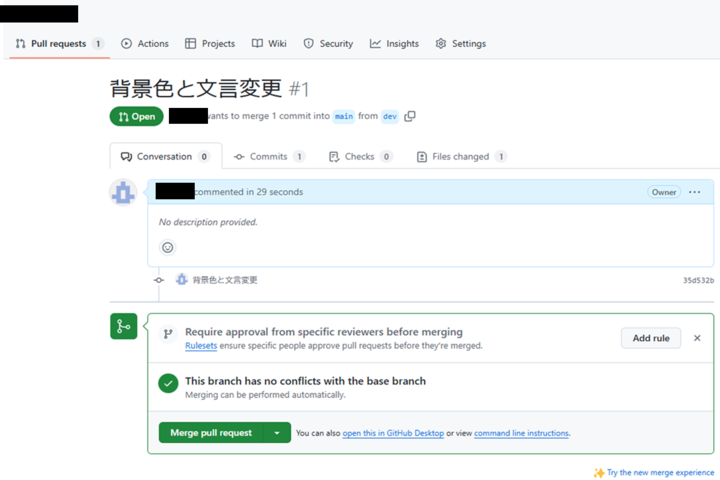Open commit hash 35d532b

(698, 280)
